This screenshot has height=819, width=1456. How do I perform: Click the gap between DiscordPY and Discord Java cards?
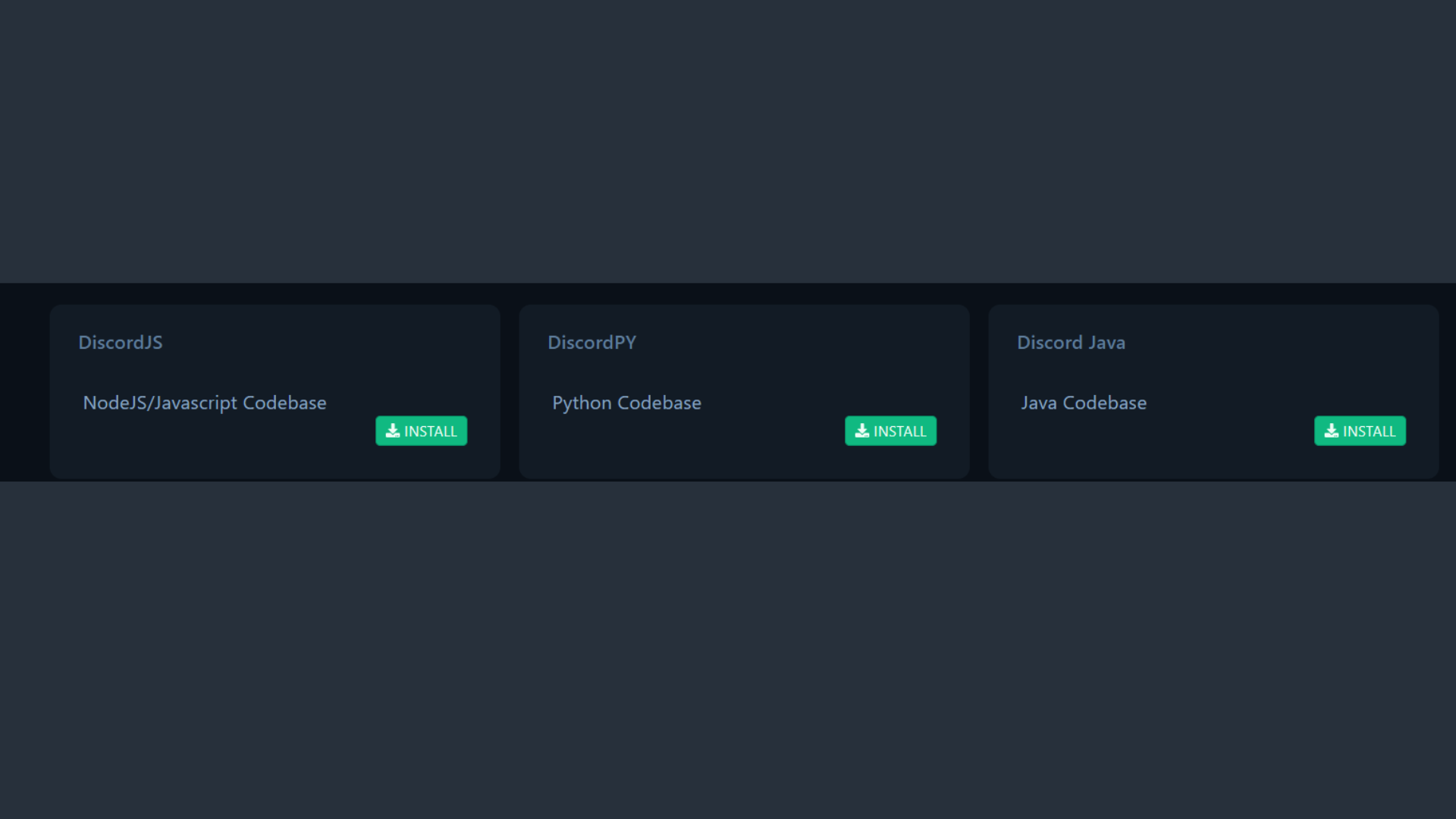979,391
